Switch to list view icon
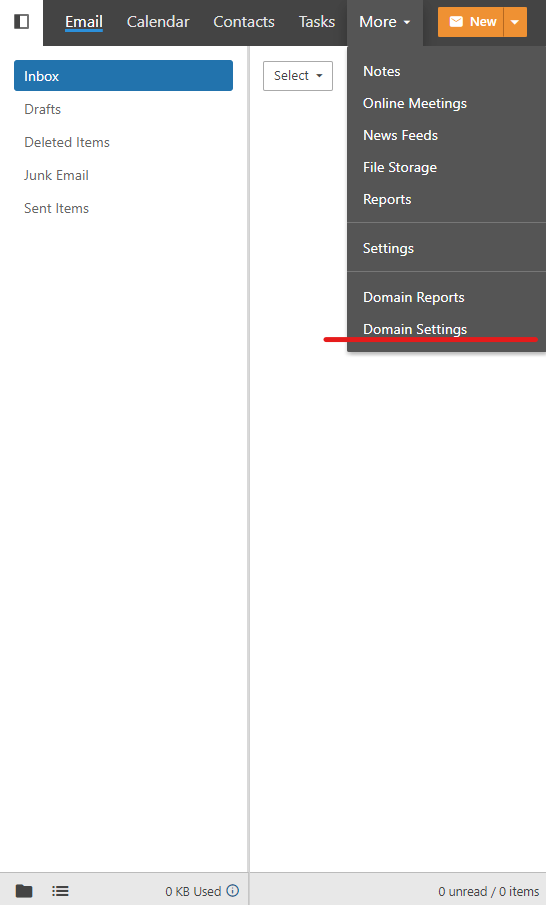 60,891
